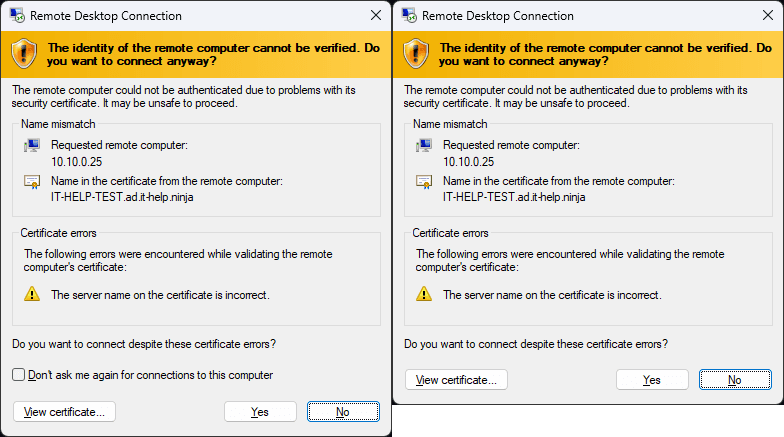Click IT-HELP-TEST.ad.it-help.ninja name in left dialog

coord(122,197)
